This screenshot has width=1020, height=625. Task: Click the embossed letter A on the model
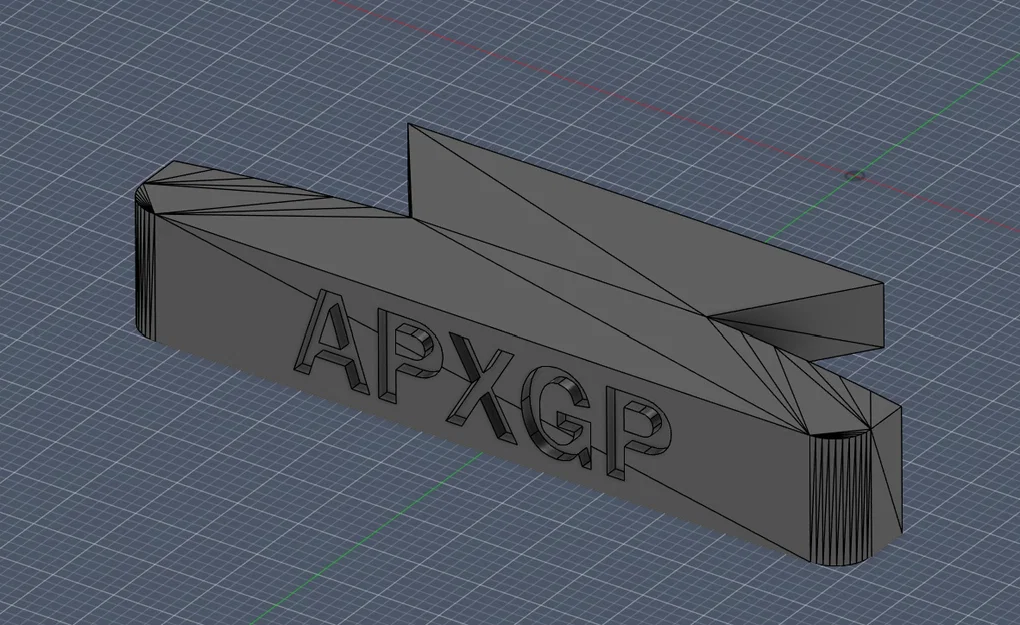333,341
